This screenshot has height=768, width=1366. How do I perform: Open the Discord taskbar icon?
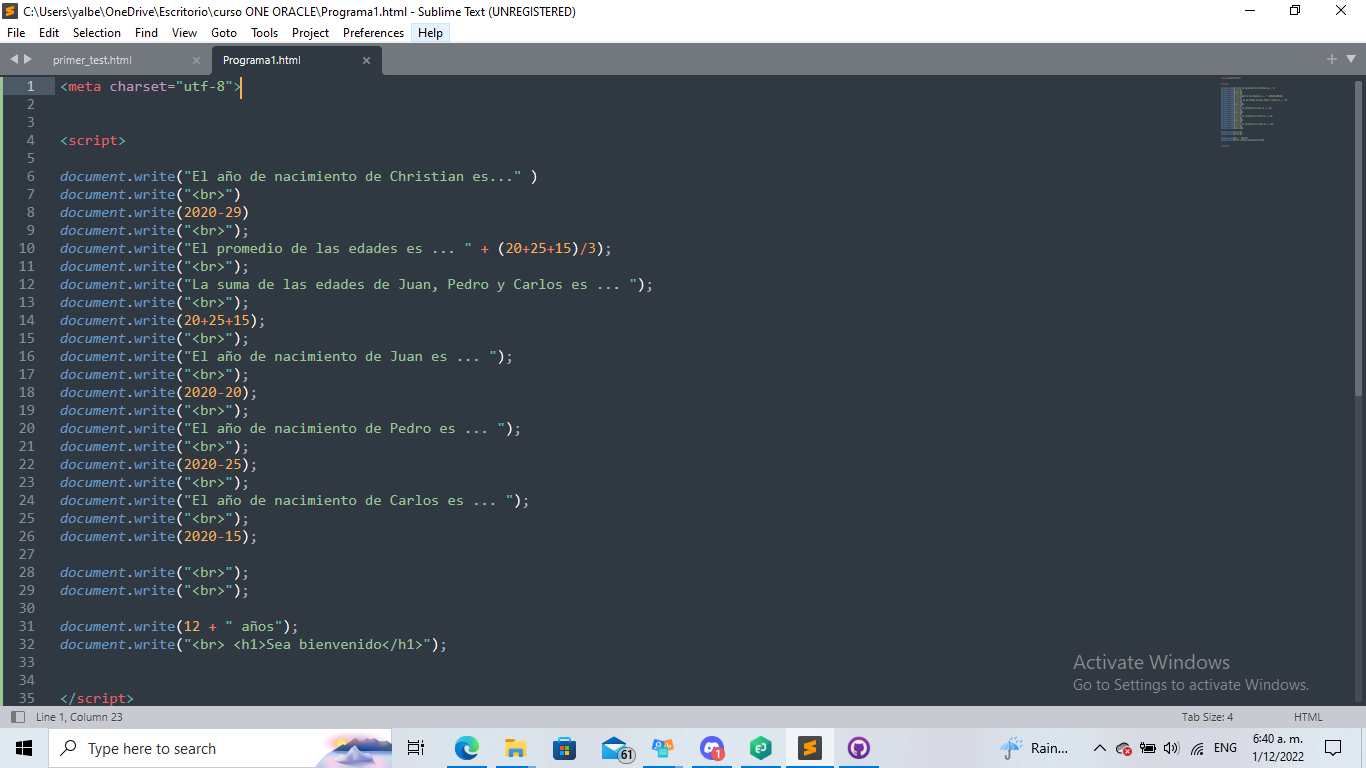coord(712,748)
